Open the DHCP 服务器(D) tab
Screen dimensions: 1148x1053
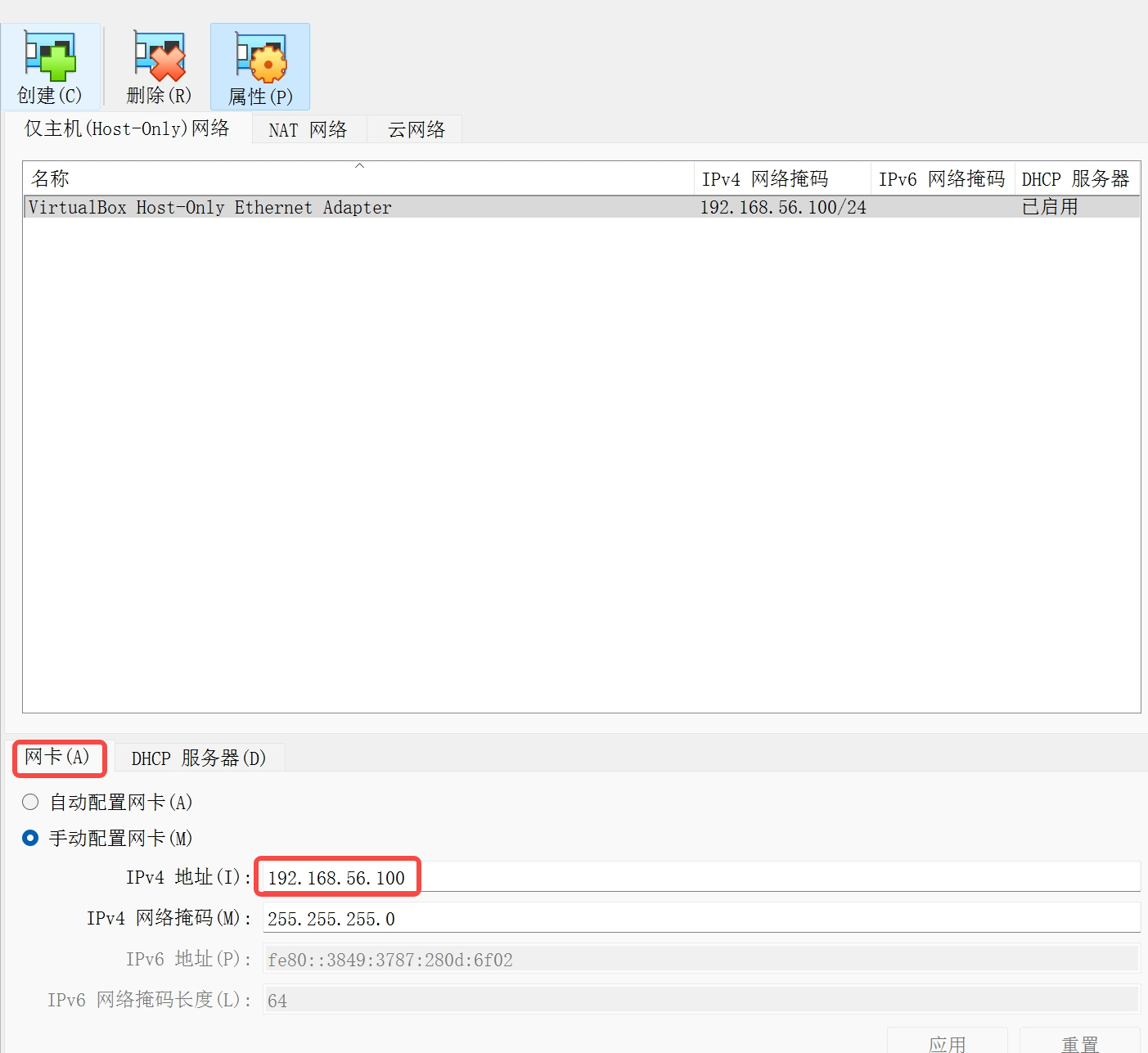(199, 758)
